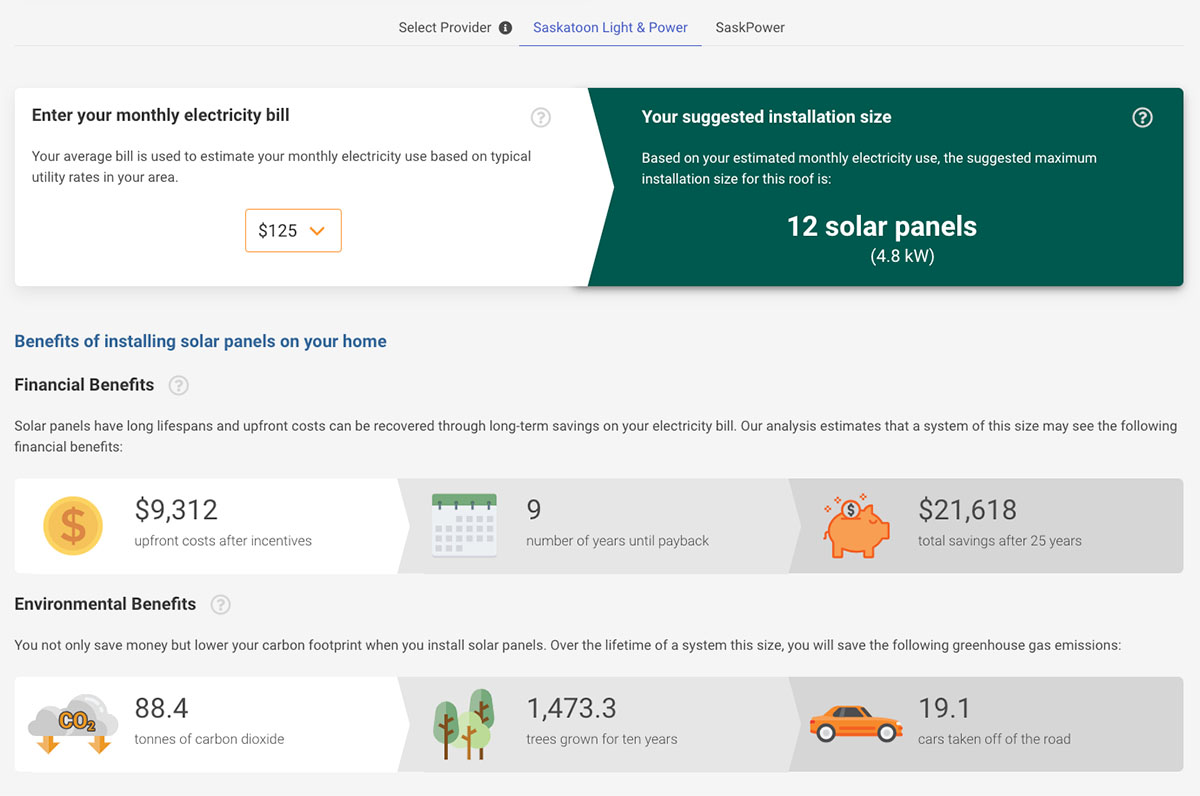1200x796 pixels.
Task: Switch to the SaskPower tab
Action: tap(750, 27)
